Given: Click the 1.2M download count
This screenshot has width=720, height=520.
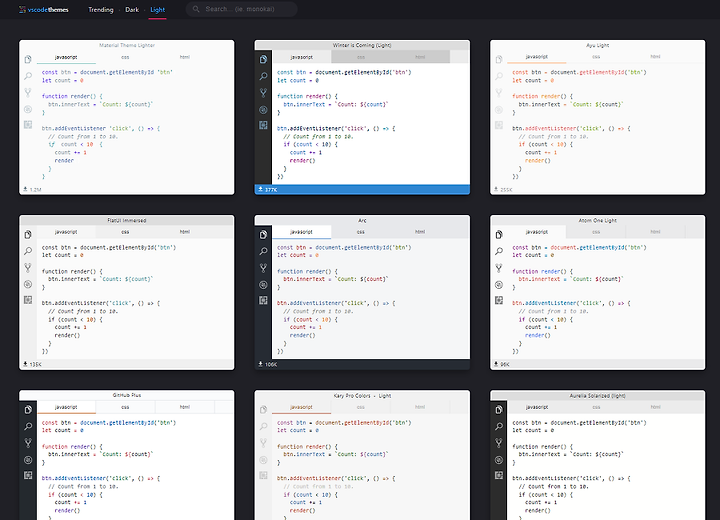Looking at the screenshot, I should [33, 189].
